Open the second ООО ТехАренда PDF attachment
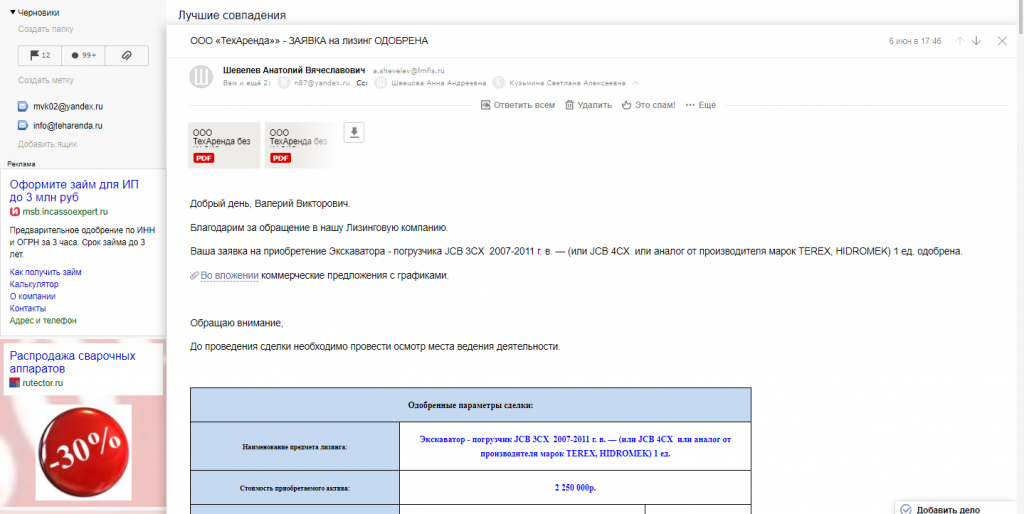Screen dimensions: 1024x514 tap(300, 145)
